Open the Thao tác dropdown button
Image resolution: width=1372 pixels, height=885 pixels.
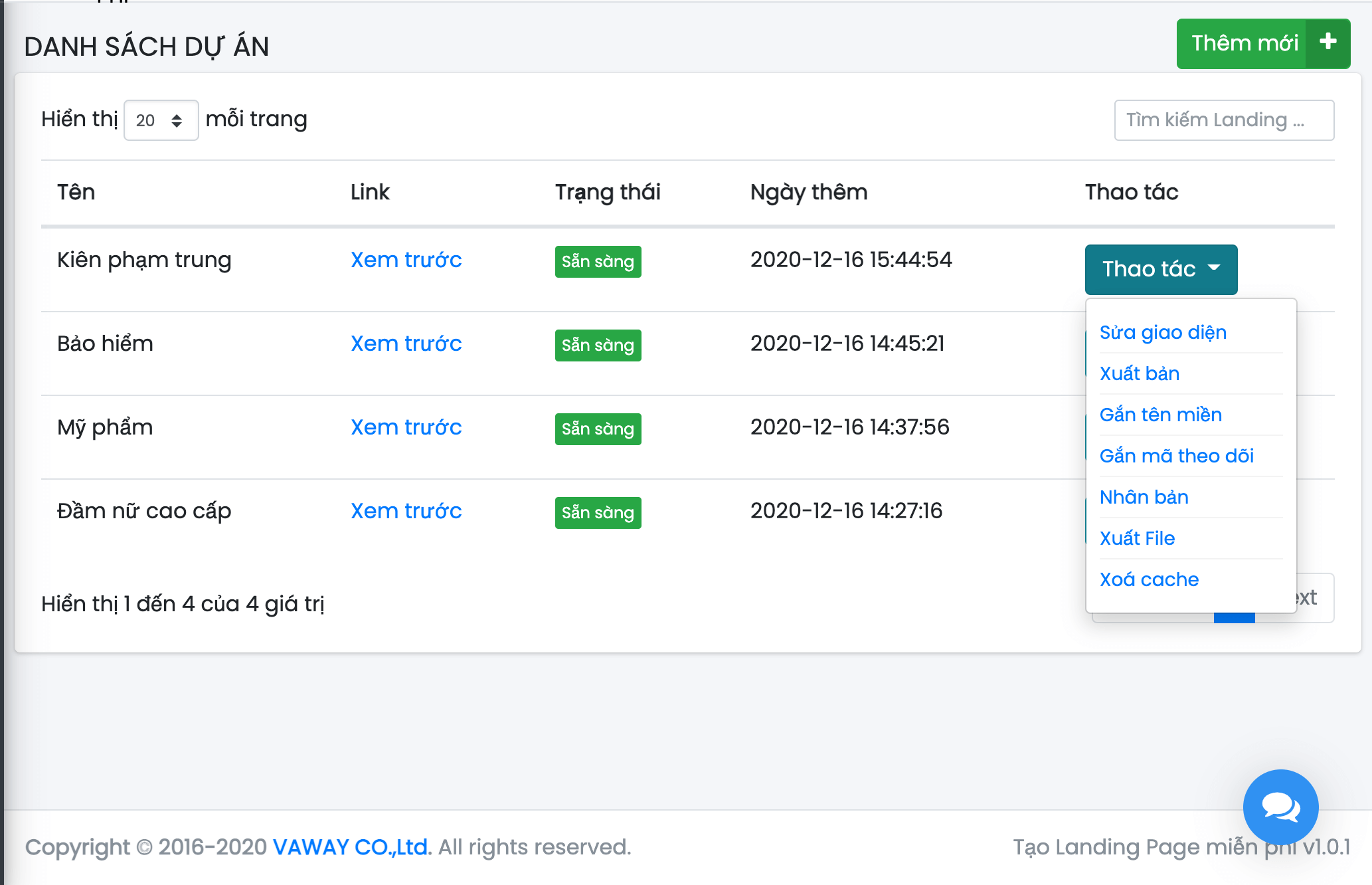(1160, 269)
